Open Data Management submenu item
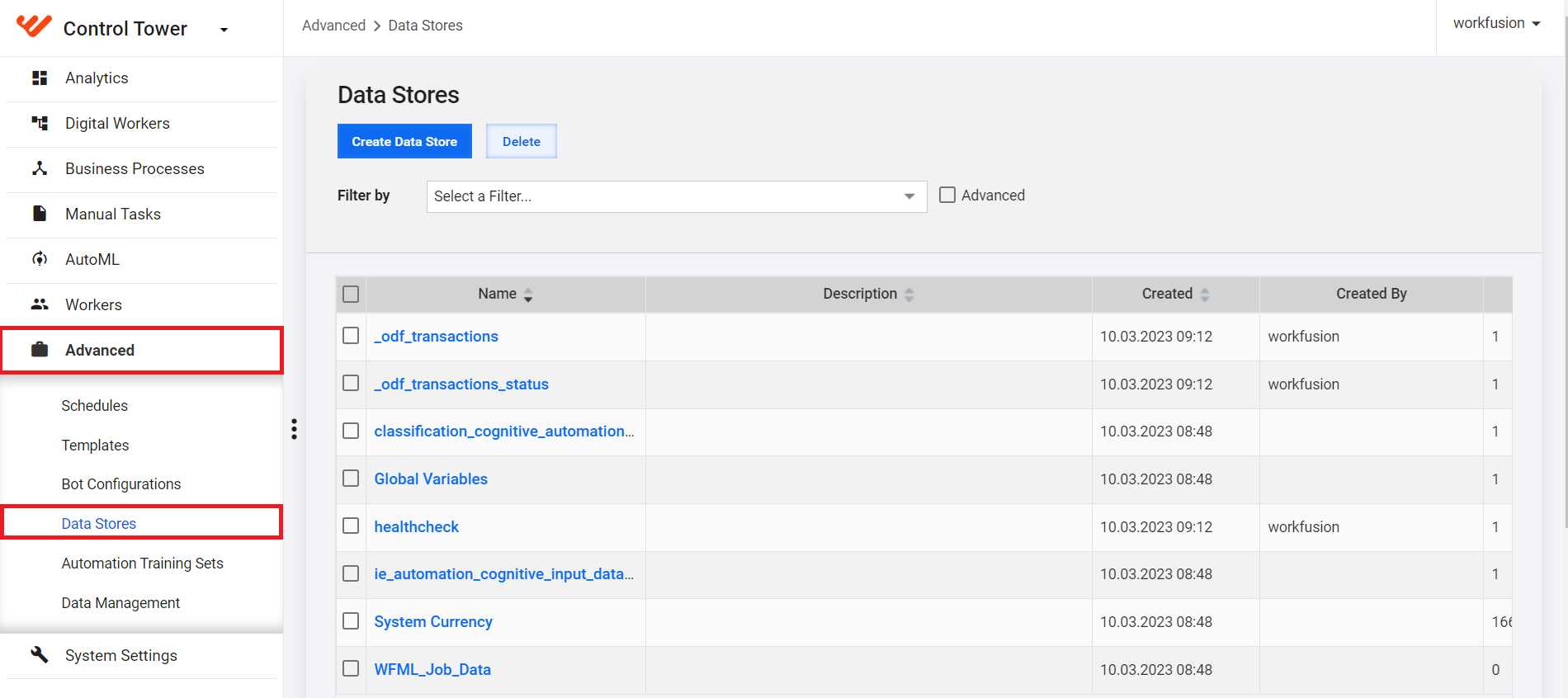Screen dimensions: 1568x698 (x=120, y=603)
